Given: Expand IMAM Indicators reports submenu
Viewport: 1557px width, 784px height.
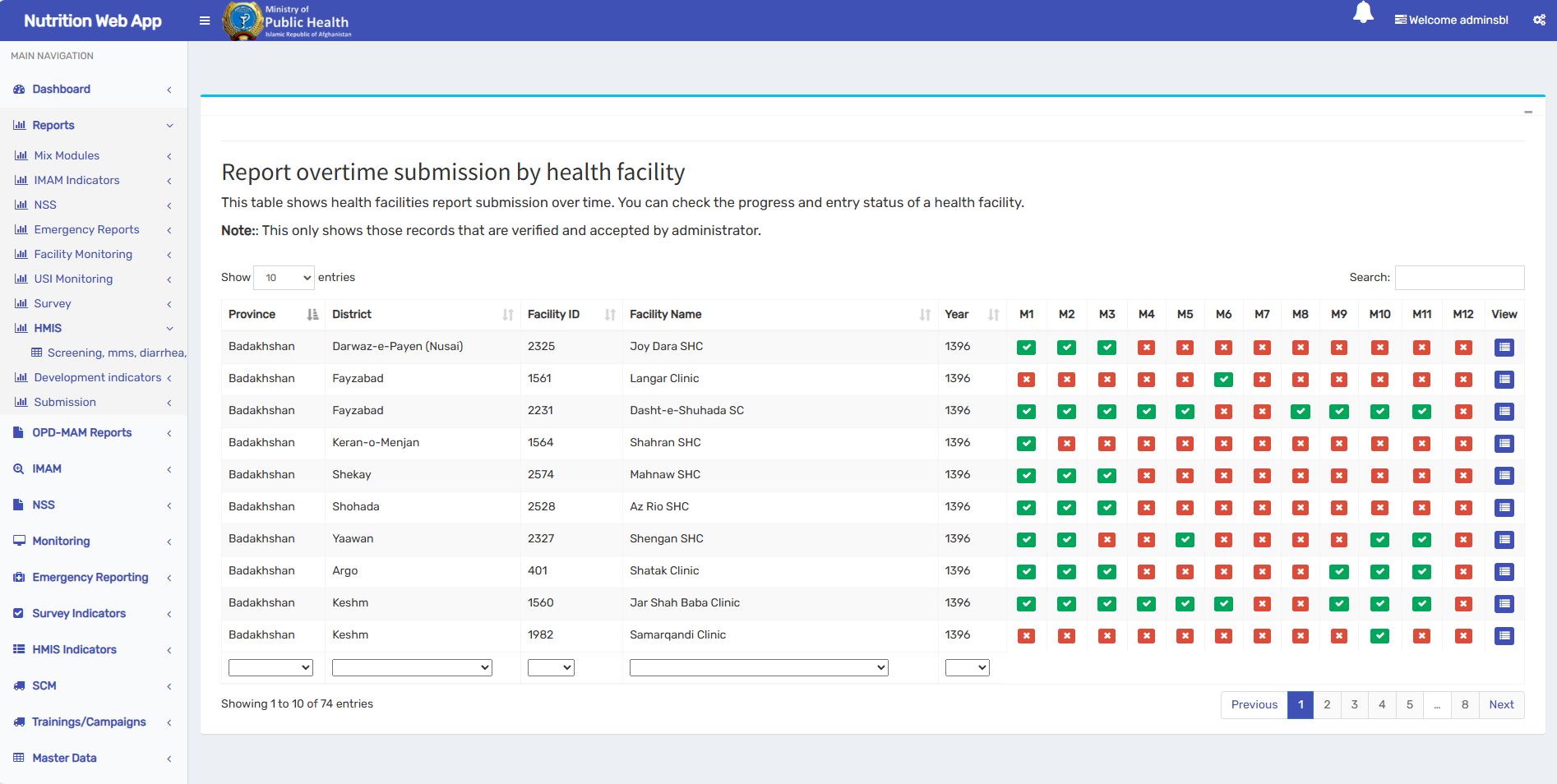Looking at the screenshot, I should pos(76,181).
